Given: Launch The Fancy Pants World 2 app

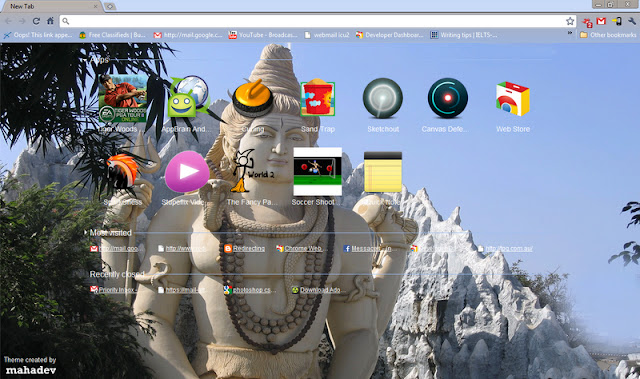Looking at the screenshot, I should [x=253, y=171].
